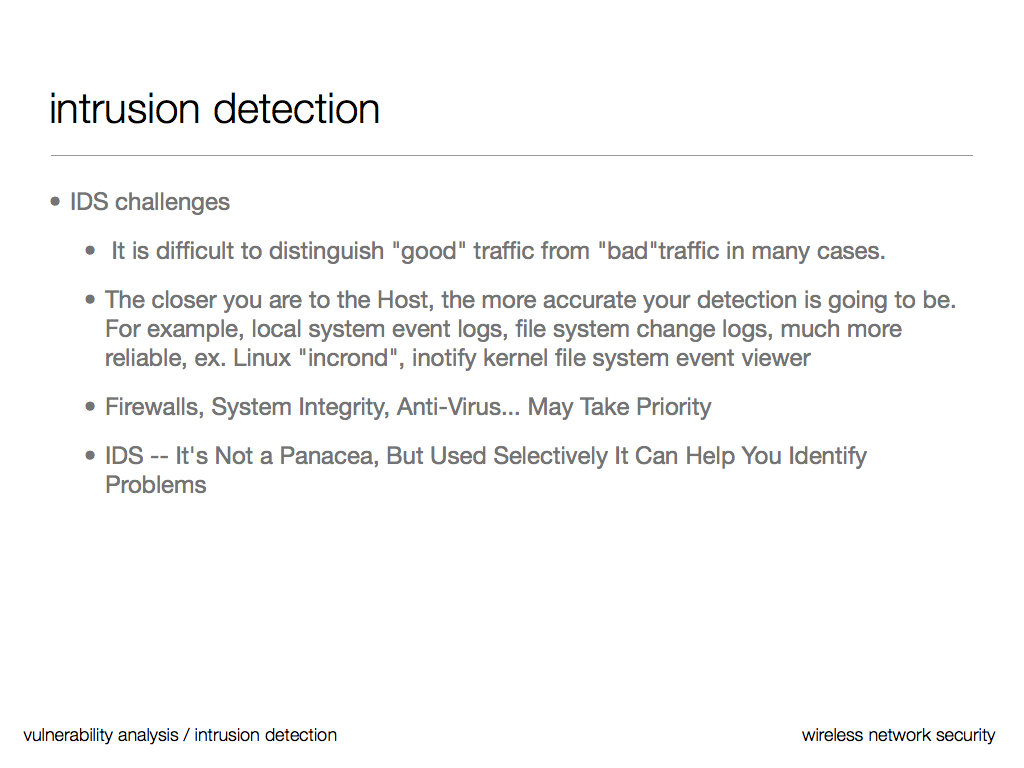Click the bullet dot beside "IDS challenges"

click(55, 202)
